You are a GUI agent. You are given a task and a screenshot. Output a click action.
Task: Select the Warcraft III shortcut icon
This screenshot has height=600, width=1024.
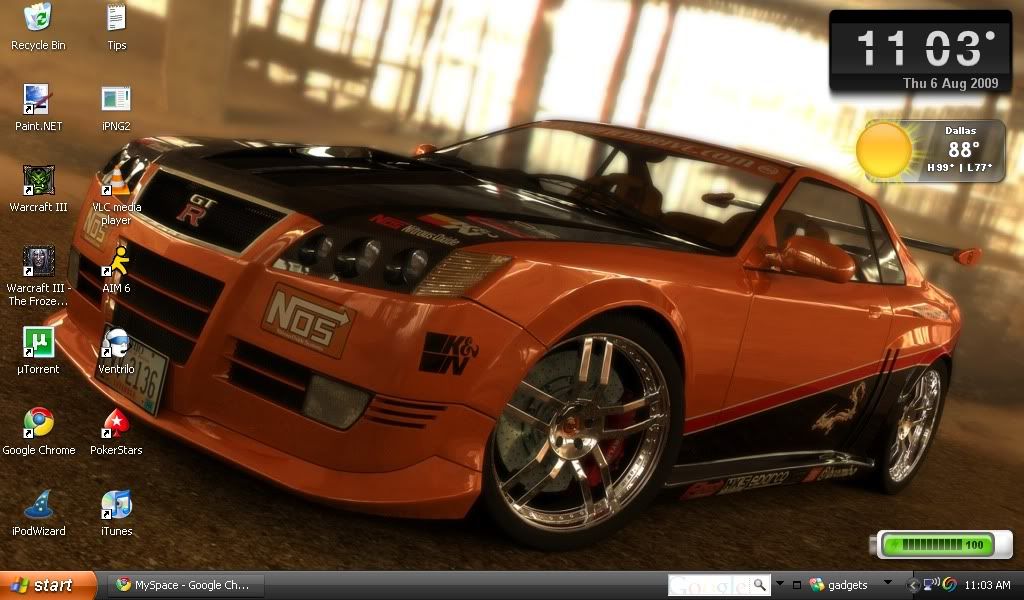pos(38,180)
